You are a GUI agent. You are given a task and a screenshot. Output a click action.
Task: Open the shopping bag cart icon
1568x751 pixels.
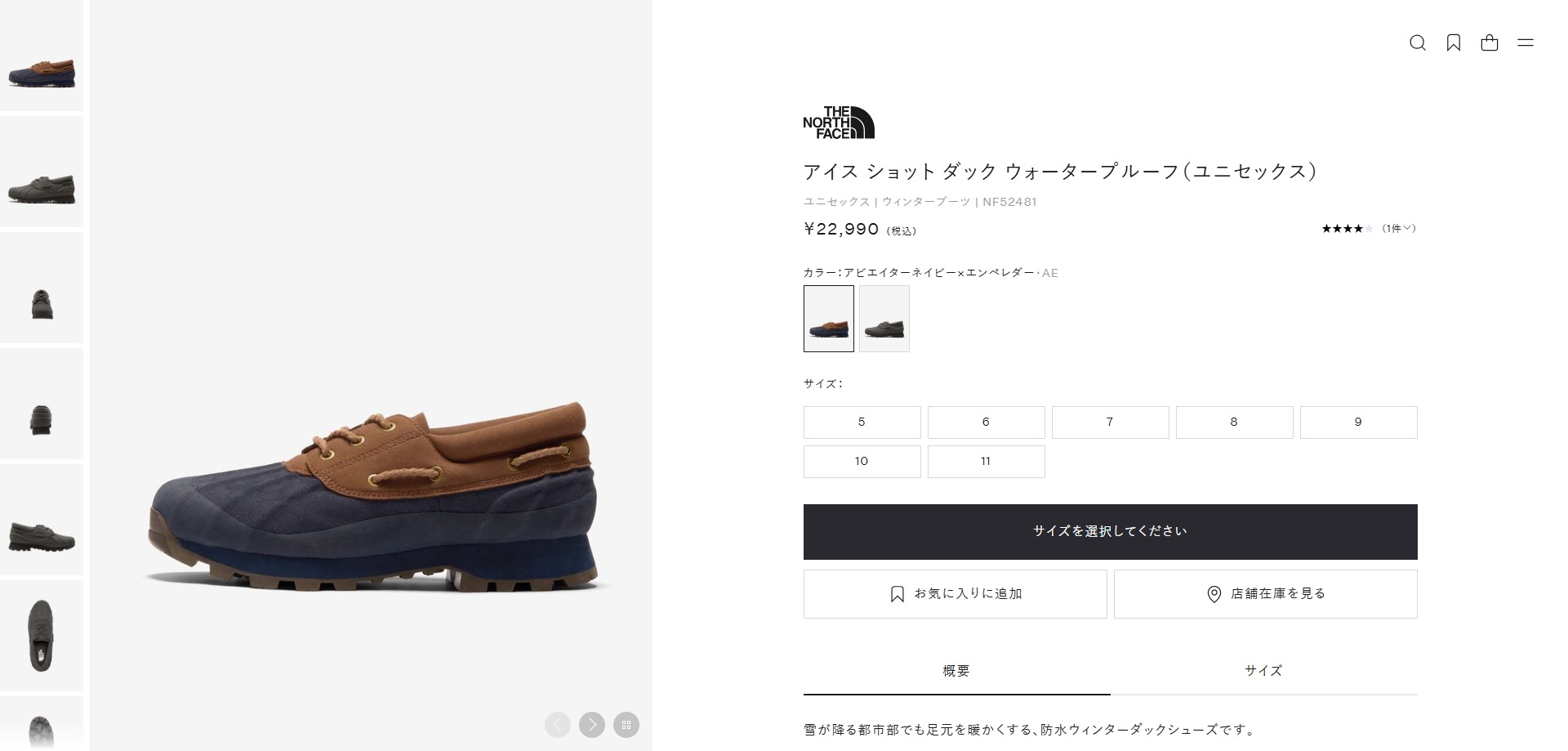1490,42
